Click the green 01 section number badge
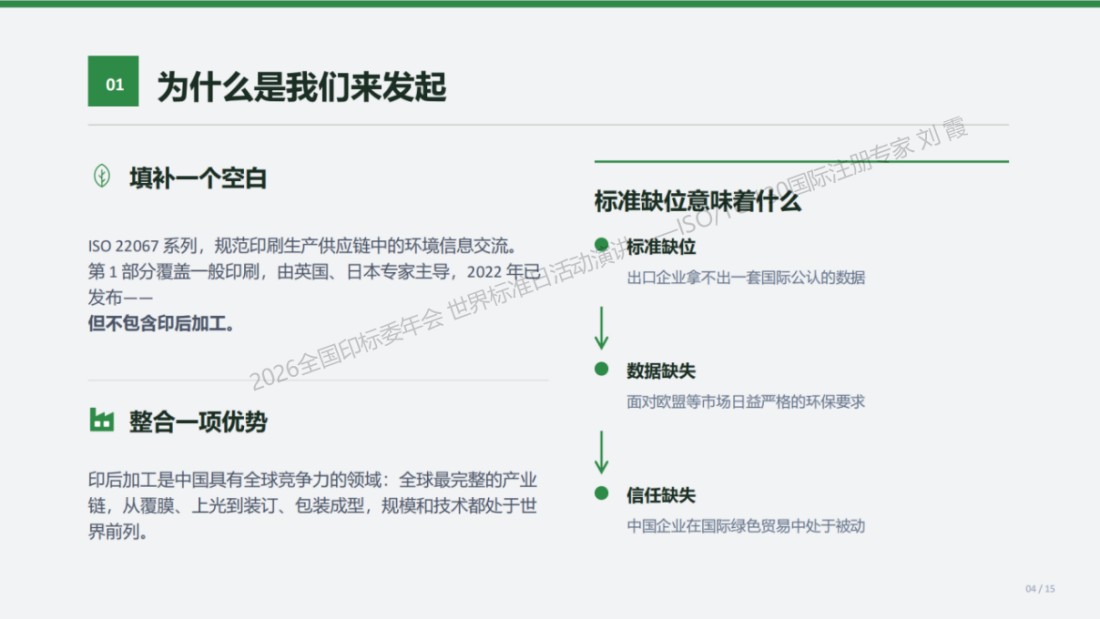Viewport: 1100px width, 619px height. [113, 81]
